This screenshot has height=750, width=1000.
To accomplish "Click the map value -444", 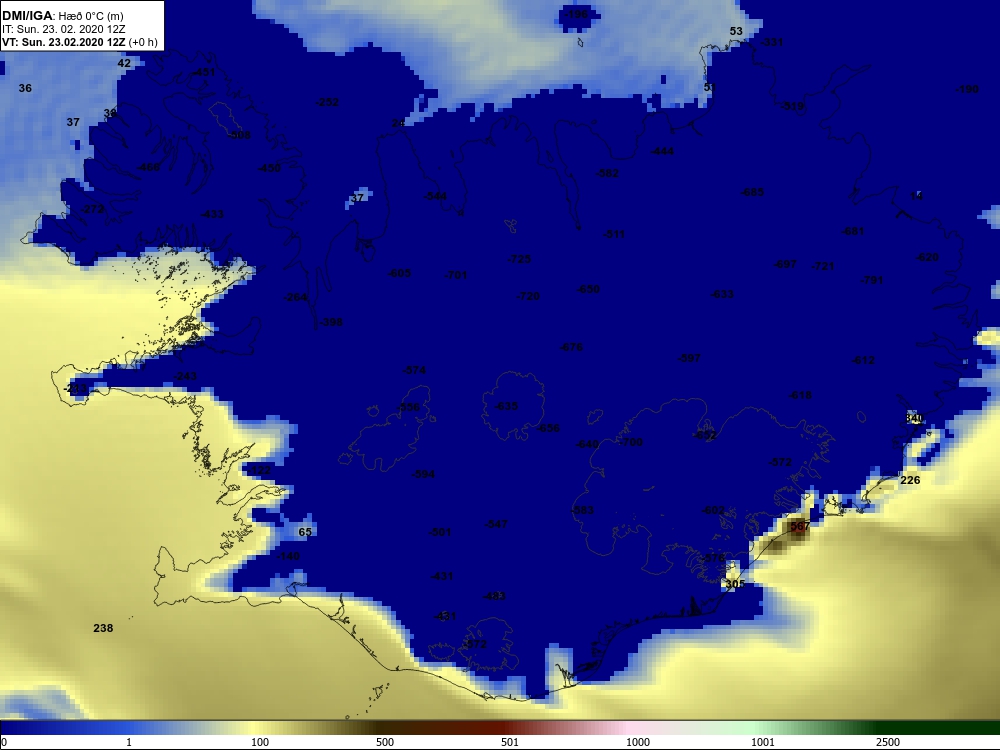I will pos(662,151).
